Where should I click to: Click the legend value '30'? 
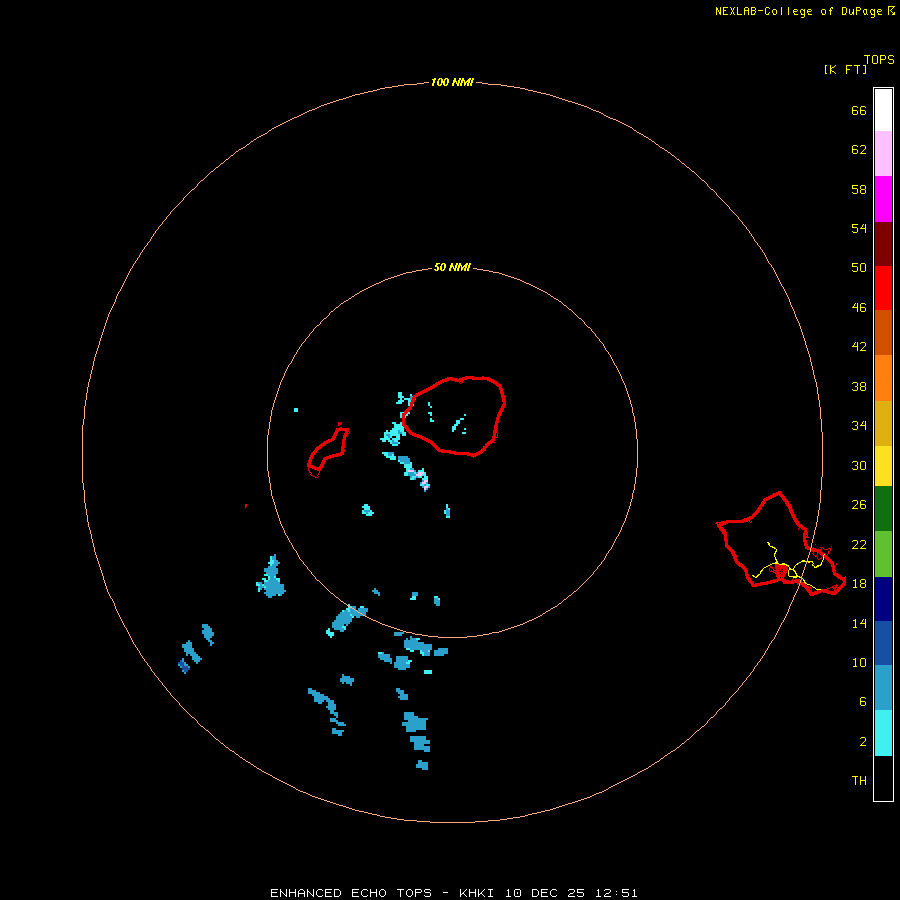coord(859,465)
